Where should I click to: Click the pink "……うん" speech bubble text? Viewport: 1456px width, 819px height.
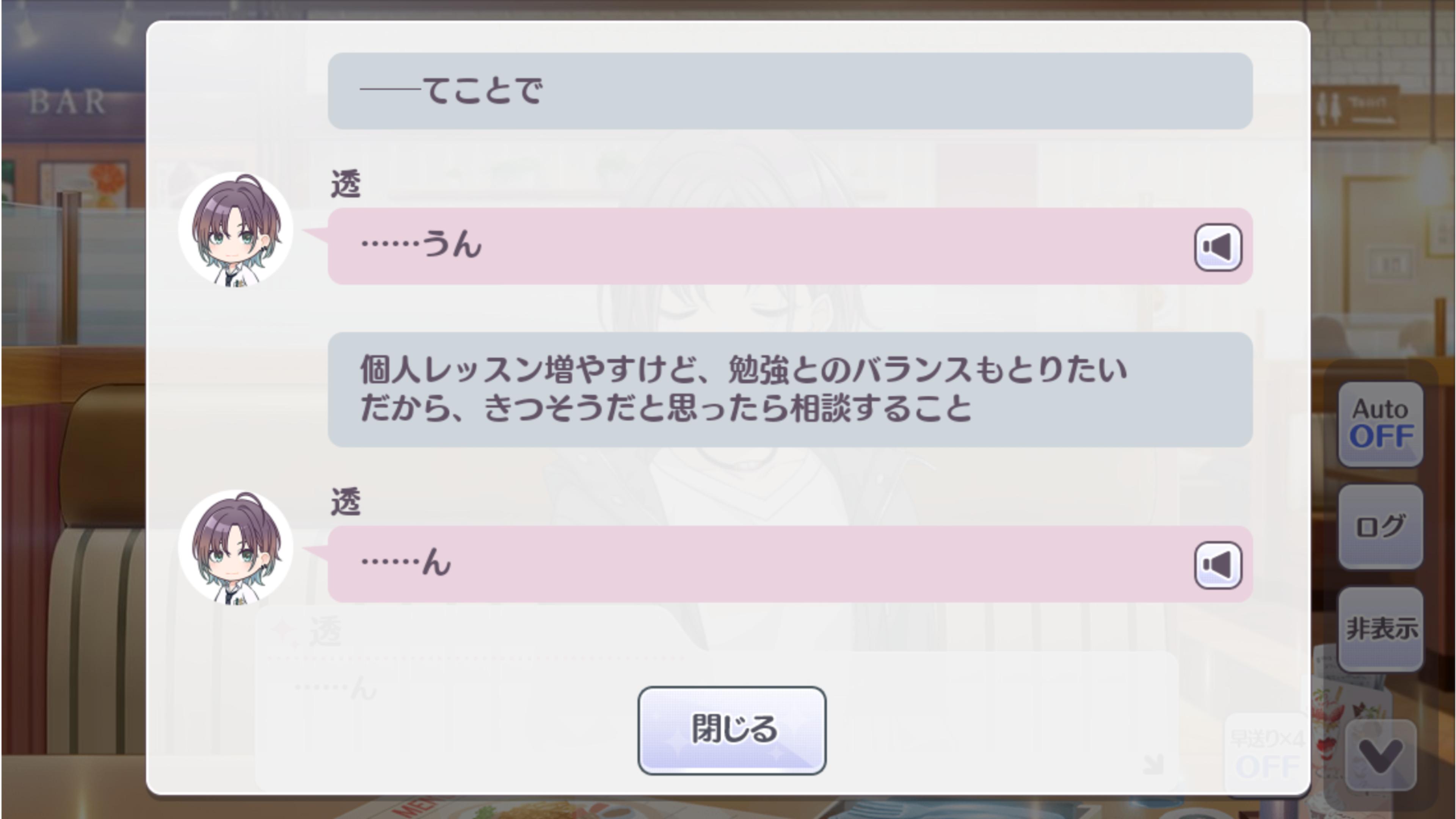(x=422, y=244)
